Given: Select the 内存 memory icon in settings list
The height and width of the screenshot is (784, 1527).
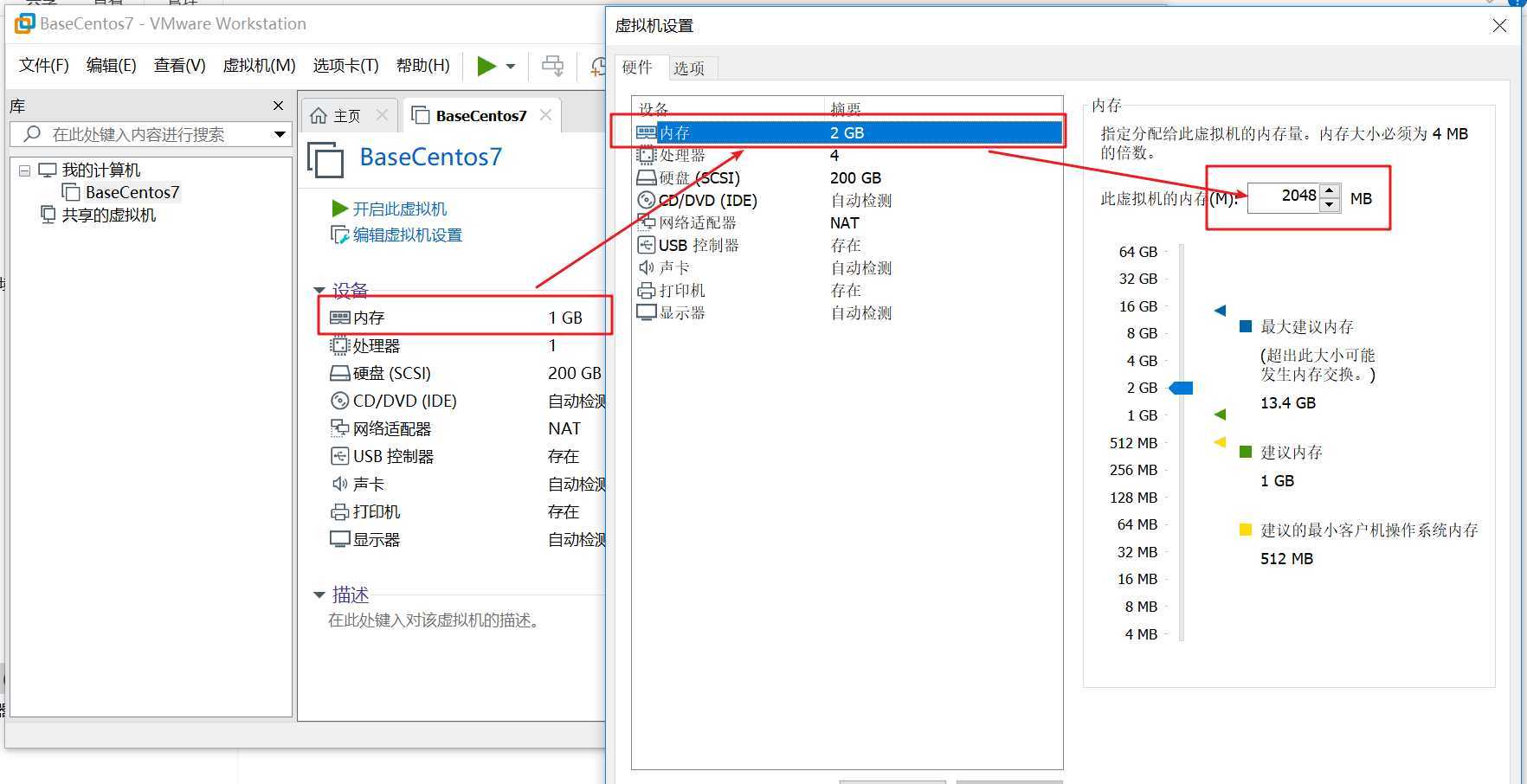Looking at the screenshot, I should 647,132.
